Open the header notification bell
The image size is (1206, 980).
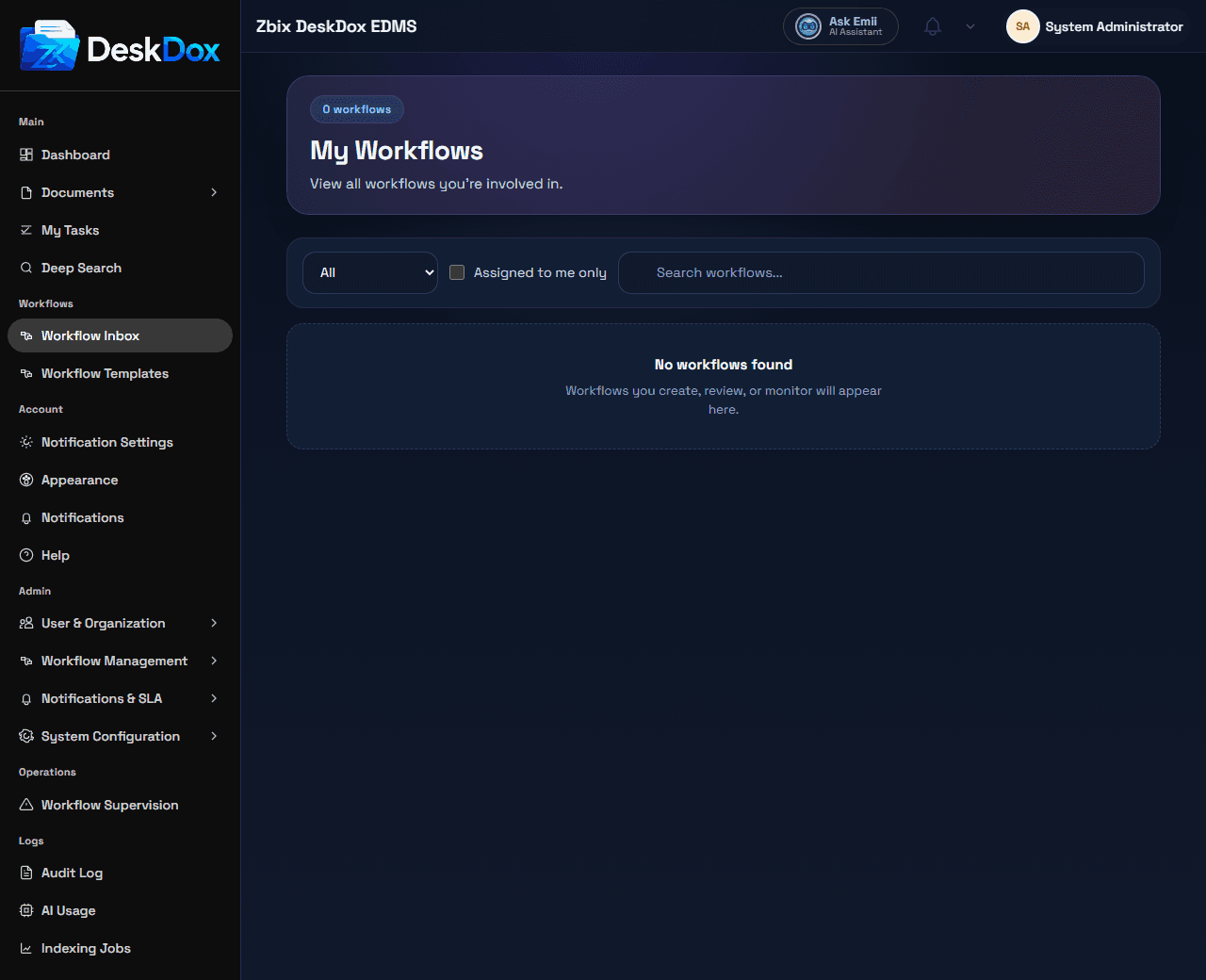coord(933,26)
